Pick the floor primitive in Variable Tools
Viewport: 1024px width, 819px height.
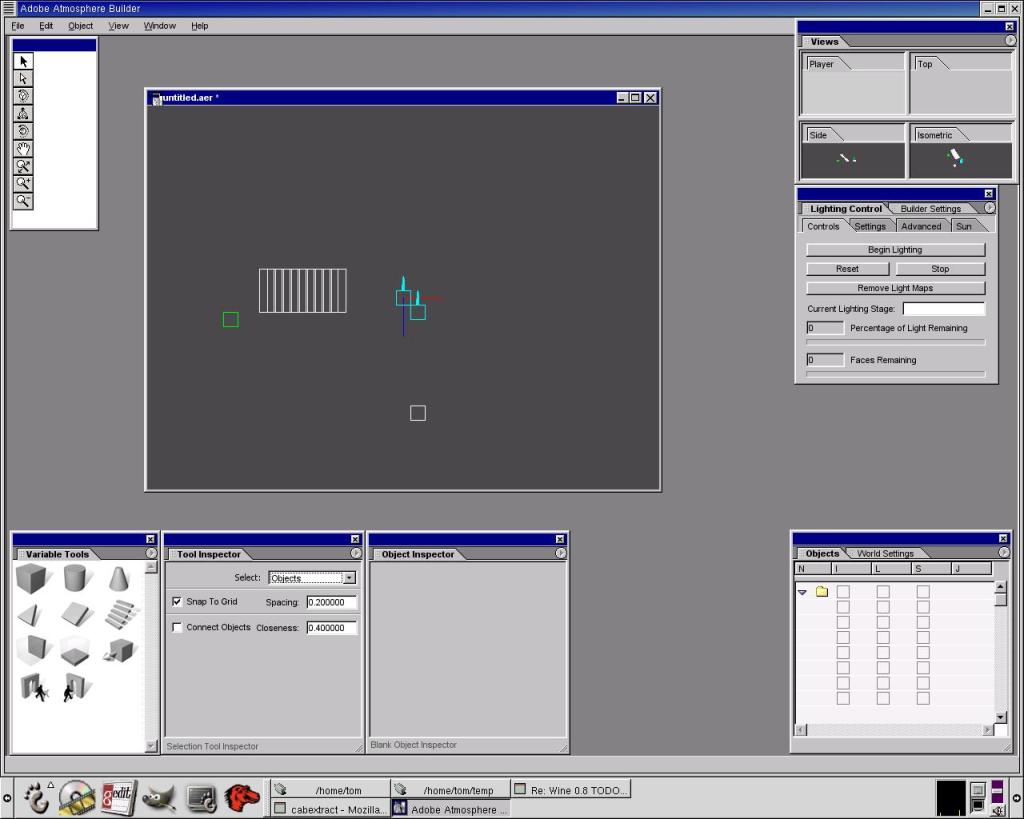tap(75, 650)
